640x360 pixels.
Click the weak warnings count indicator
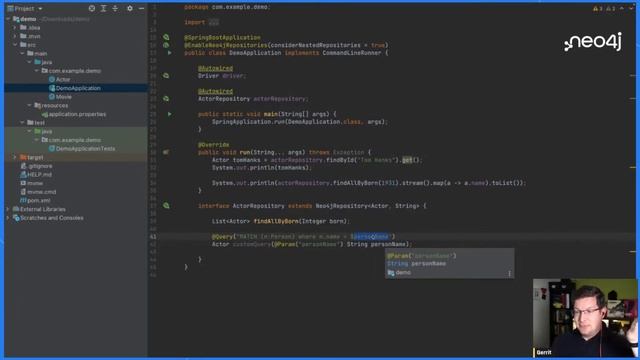[611, 8]
